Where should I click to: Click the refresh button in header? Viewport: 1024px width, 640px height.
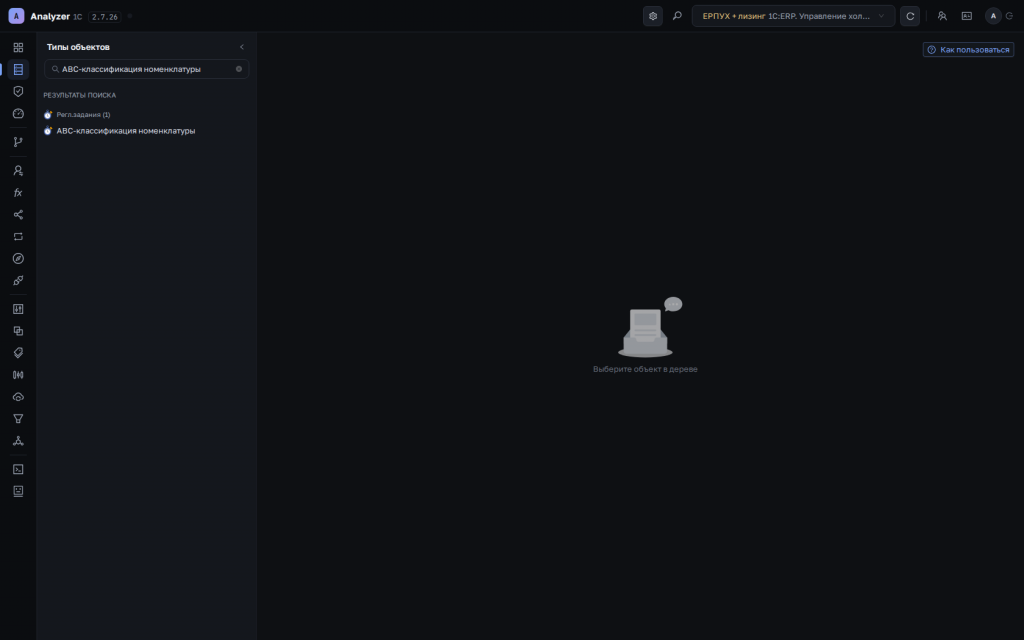[x=910, y=16]
